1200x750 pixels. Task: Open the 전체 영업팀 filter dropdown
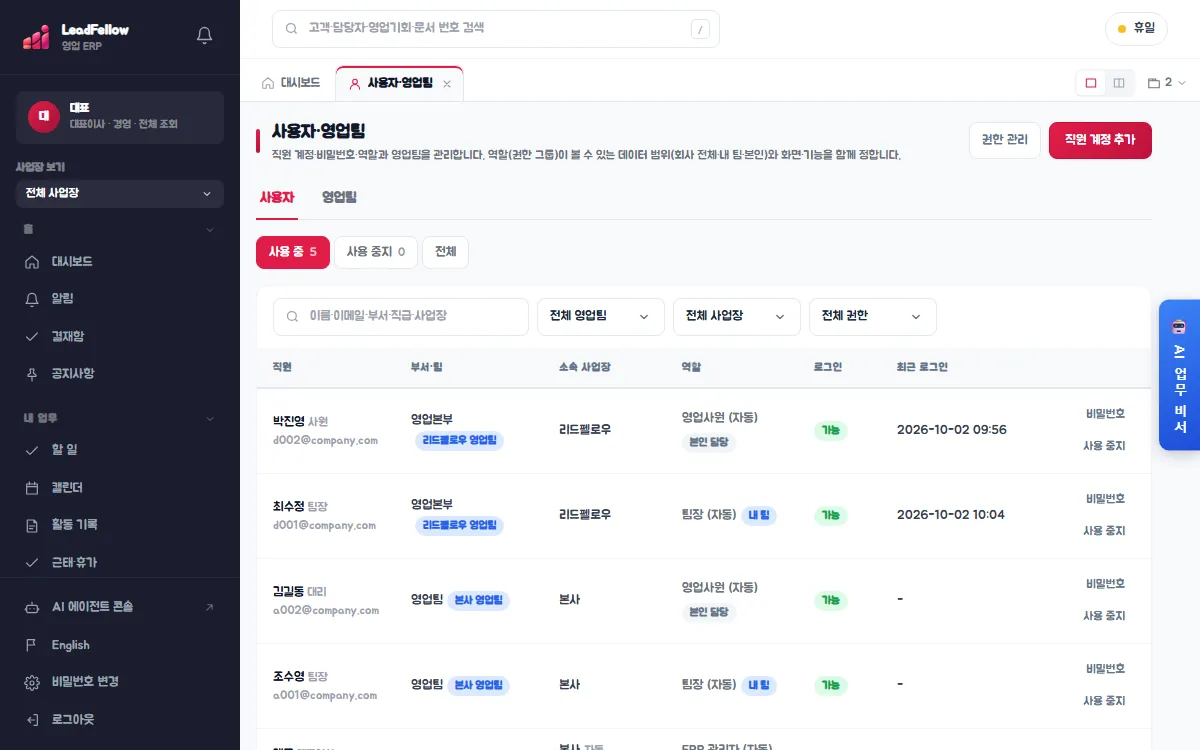601,316
